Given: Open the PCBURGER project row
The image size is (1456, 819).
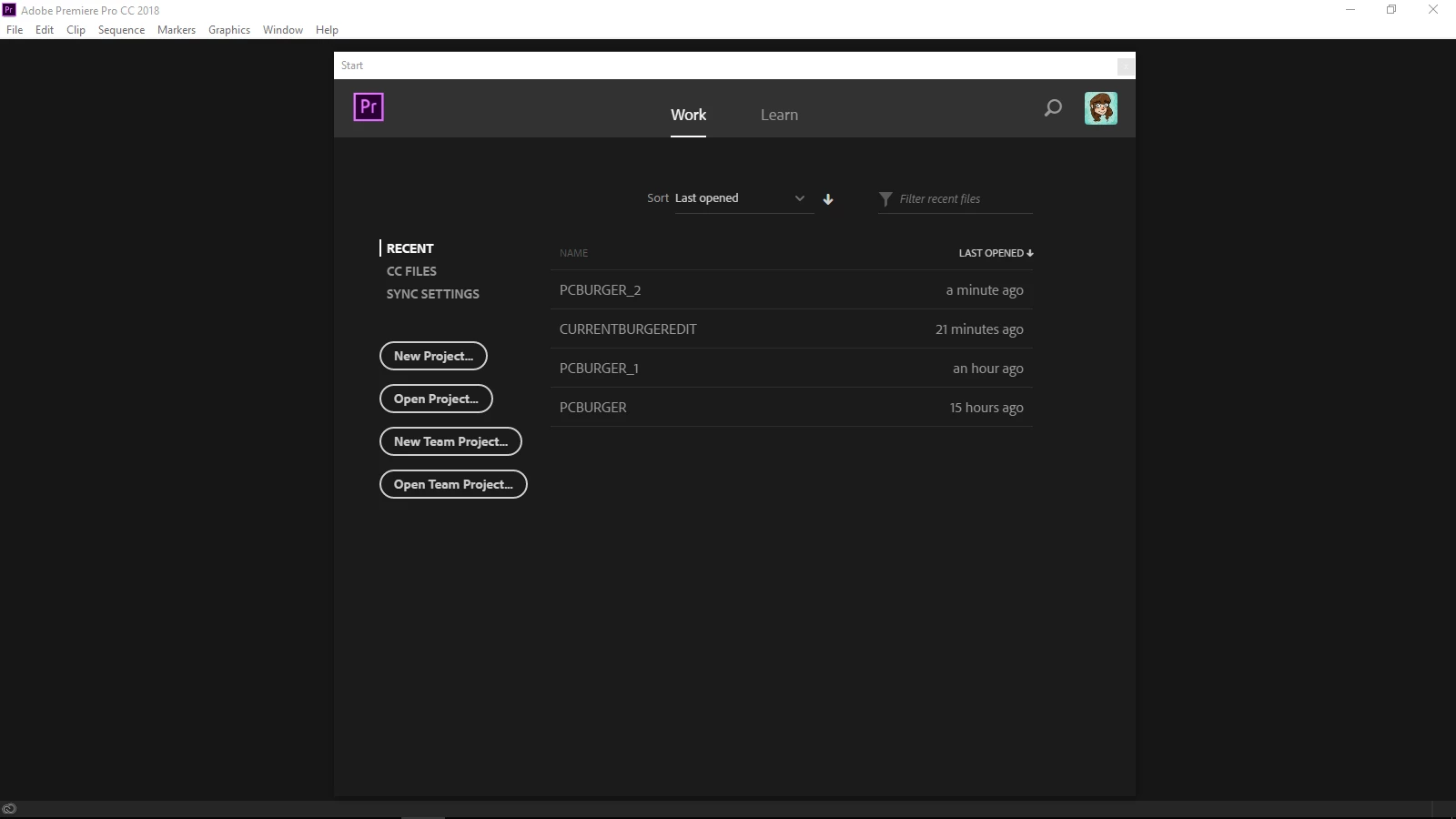Looking at the screenshot, I should [x=792, y=408].
